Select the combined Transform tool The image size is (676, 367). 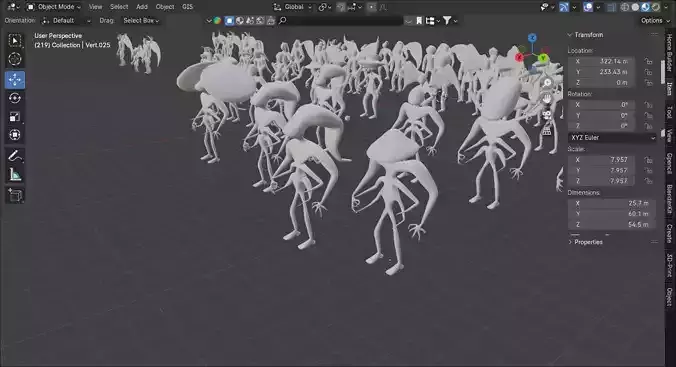click(x=15, y=135)
